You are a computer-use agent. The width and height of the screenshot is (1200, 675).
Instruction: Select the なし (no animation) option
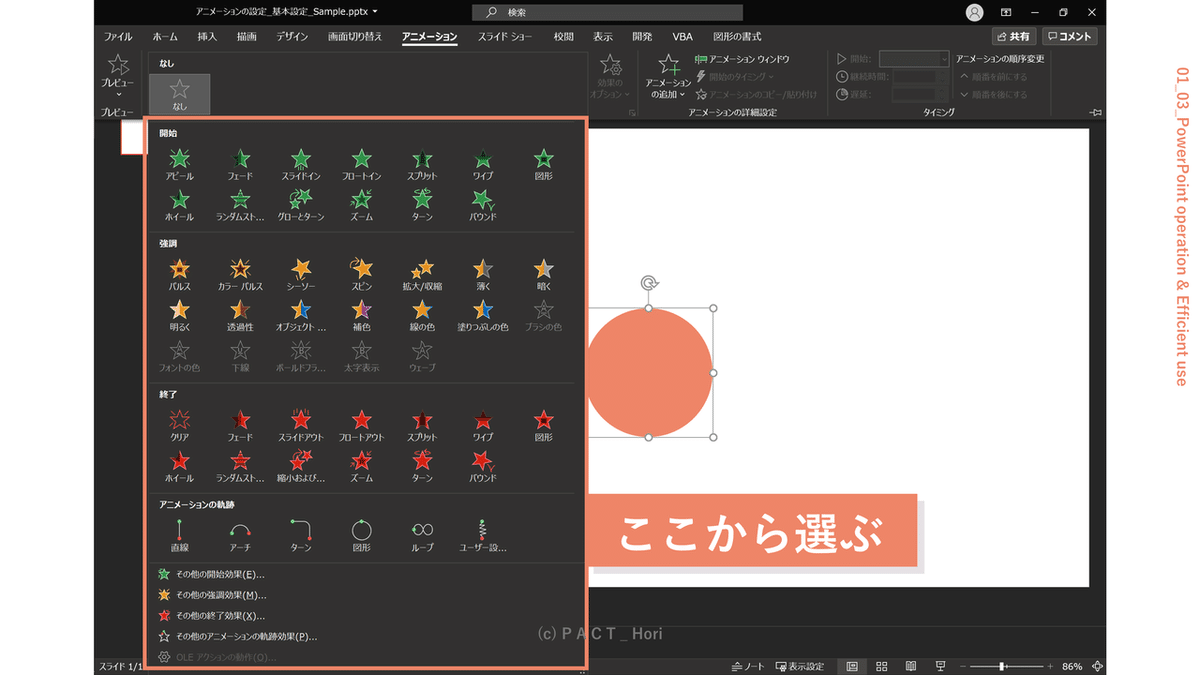click(x=180, y=94)
